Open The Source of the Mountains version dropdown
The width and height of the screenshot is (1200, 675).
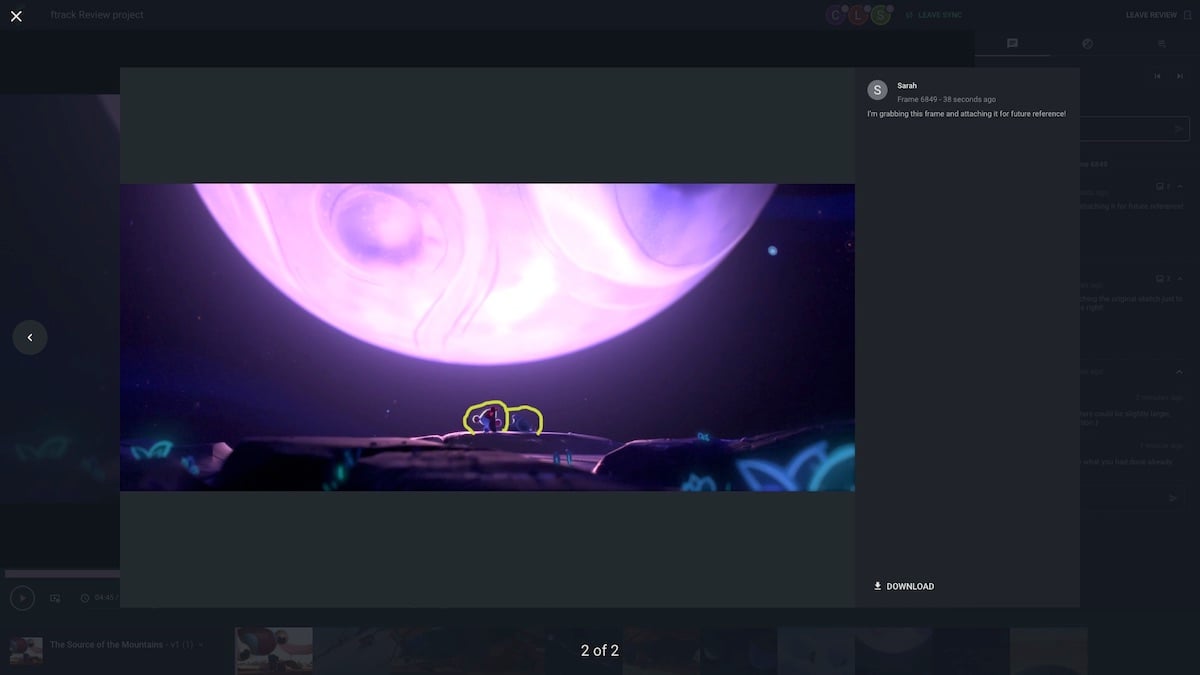tap(200, 645)
